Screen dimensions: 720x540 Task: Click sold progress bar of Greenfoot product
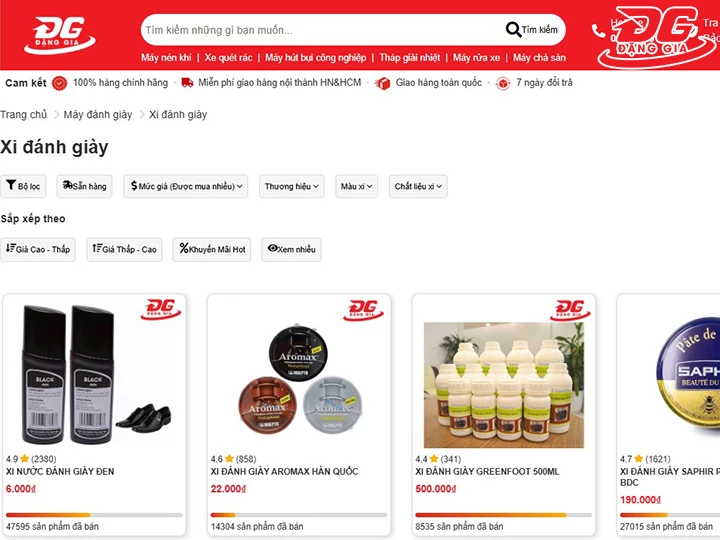(x=503, y=515)
